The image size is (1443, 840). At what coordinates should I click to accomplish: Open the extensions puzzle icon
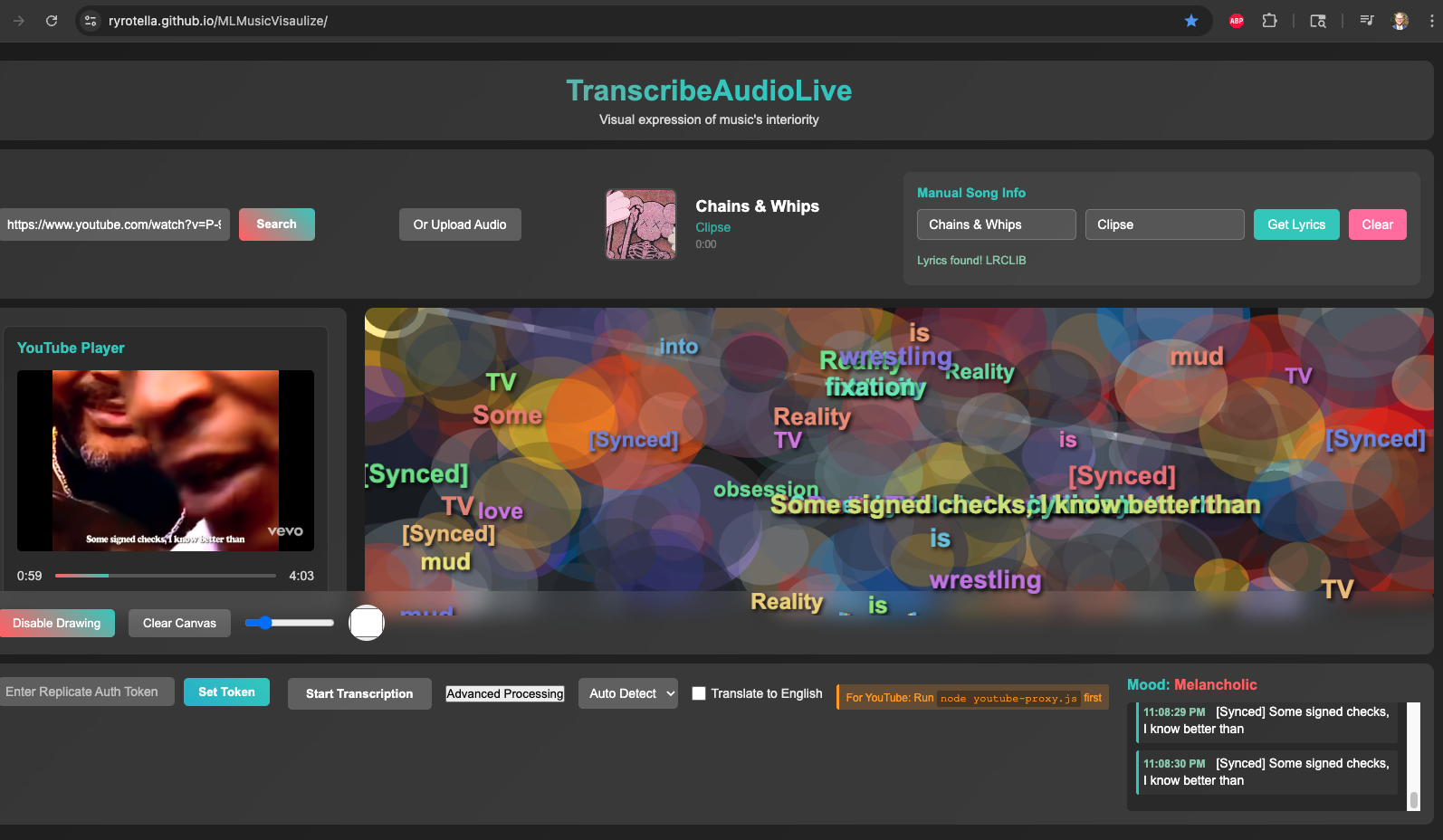1270,21
